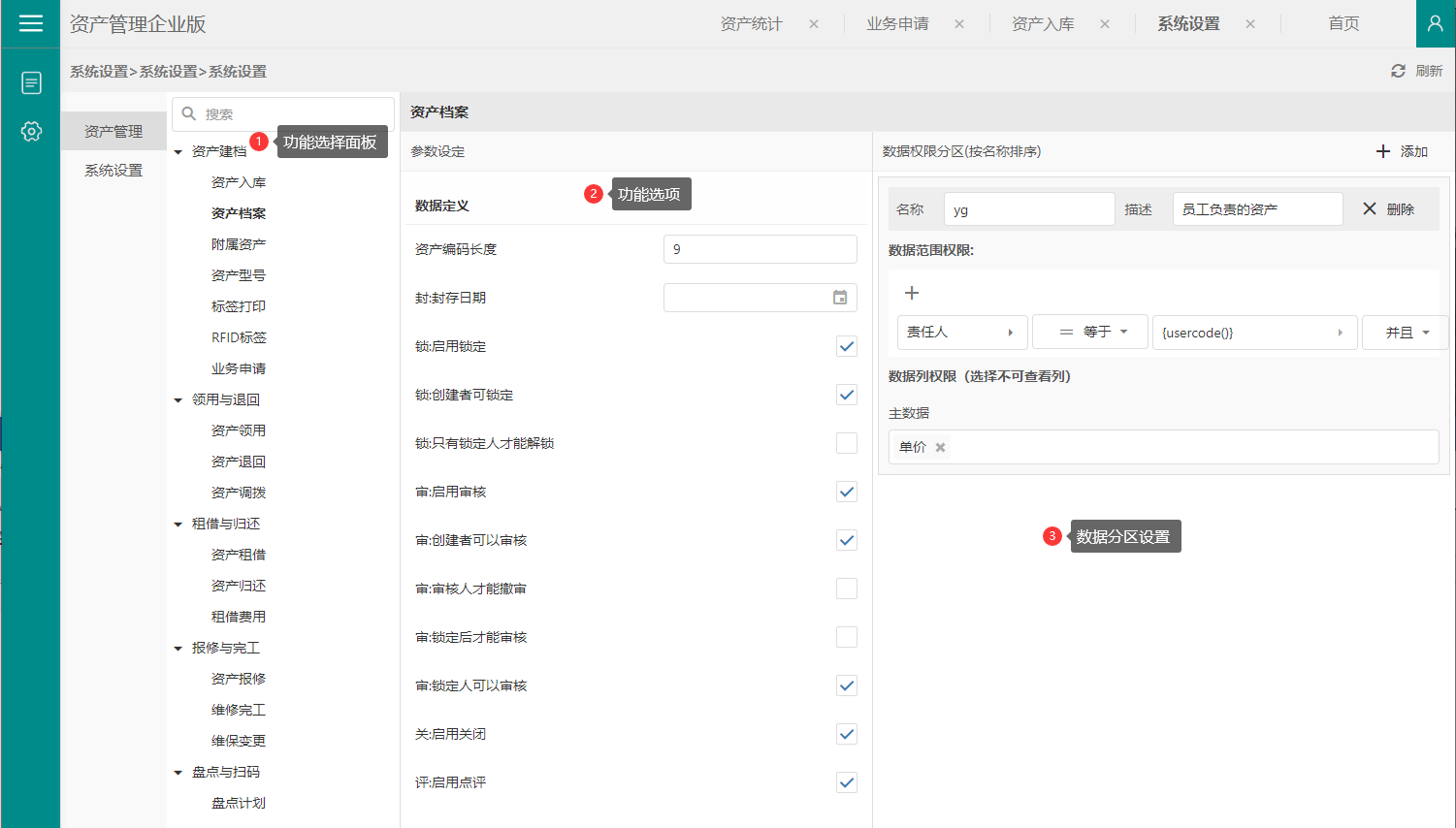Open the 责任人 field dropdown
This screenshot has height=828, width=1456.
(962, 332)
